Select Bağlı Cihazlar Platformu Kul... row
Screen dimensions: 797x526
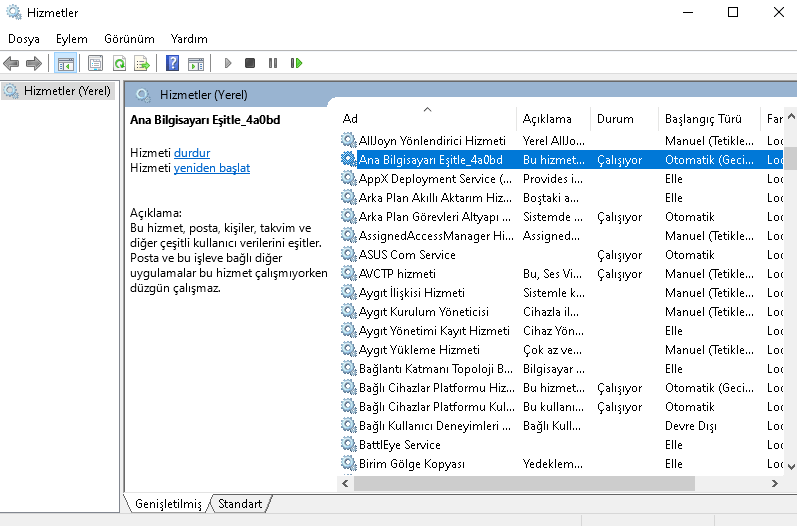pos(561,407)
